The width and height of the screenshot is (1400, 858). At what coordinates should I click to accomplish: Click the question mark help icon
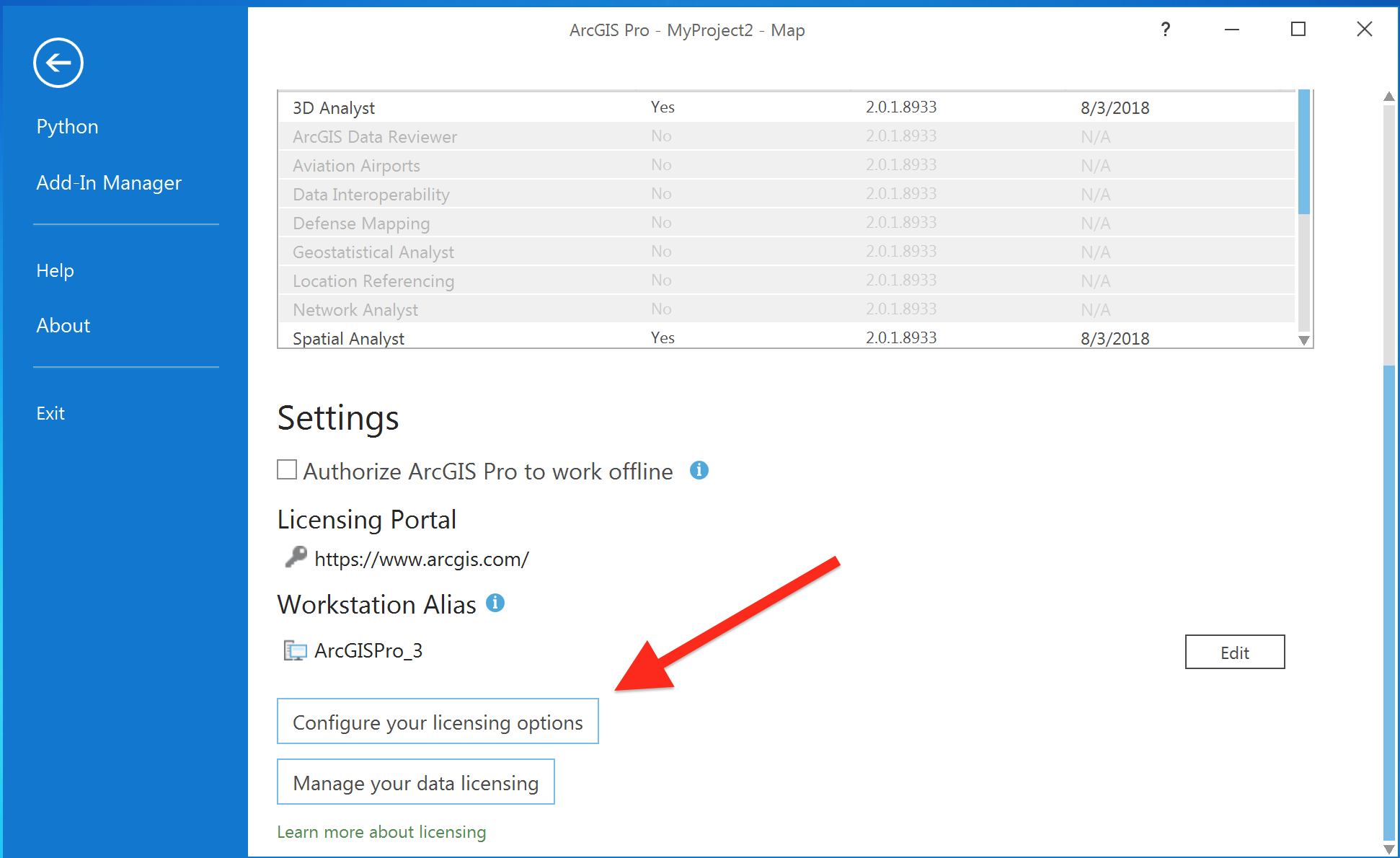pos(1165,30)
